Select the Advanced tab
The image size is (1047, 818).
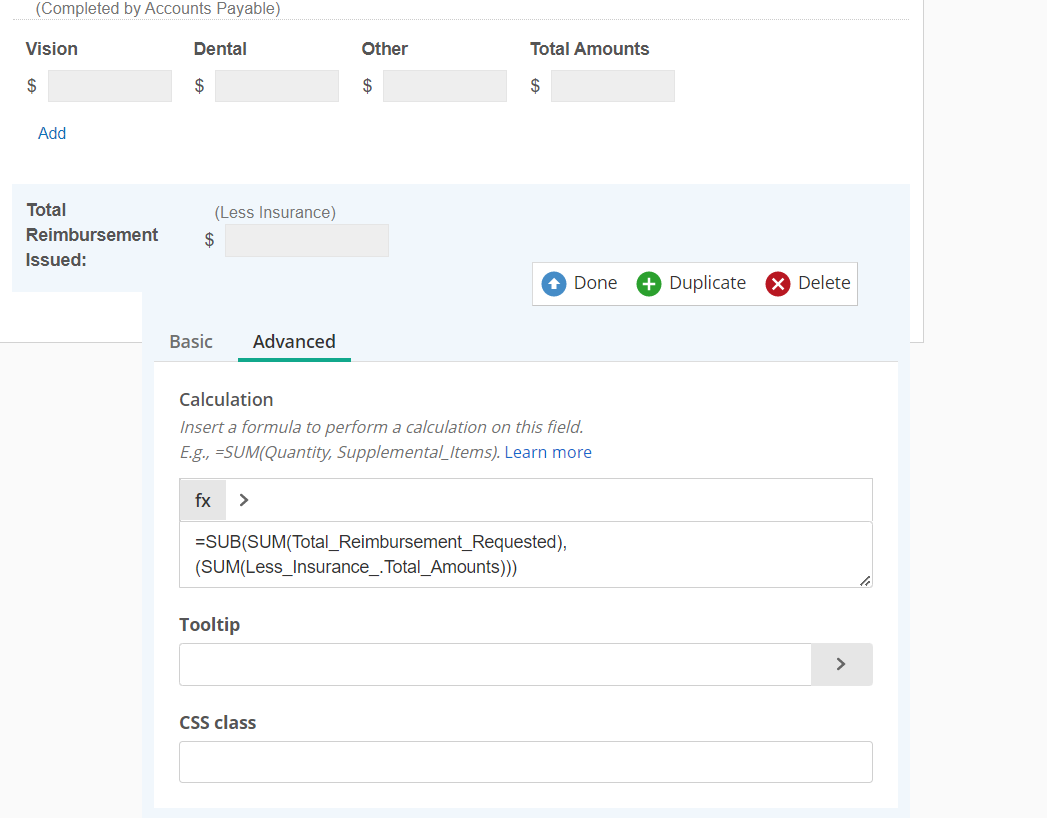coord(294,342)
